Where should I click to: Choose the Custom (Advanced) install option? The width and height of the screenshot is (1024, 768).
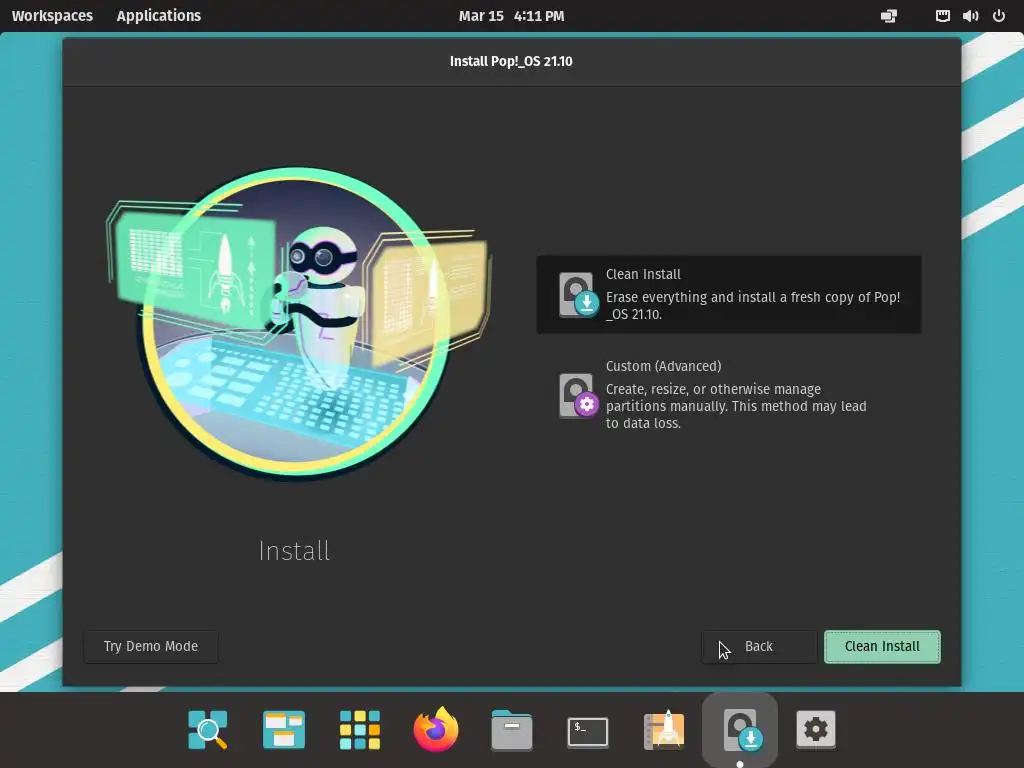click(x=729, y=394)
